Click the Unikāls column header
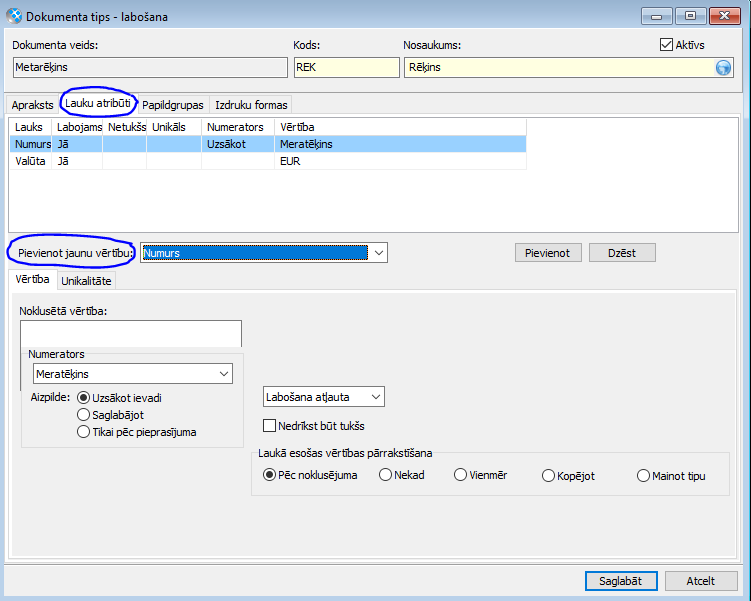Screen dimensions: 751x601 point(174,127)
